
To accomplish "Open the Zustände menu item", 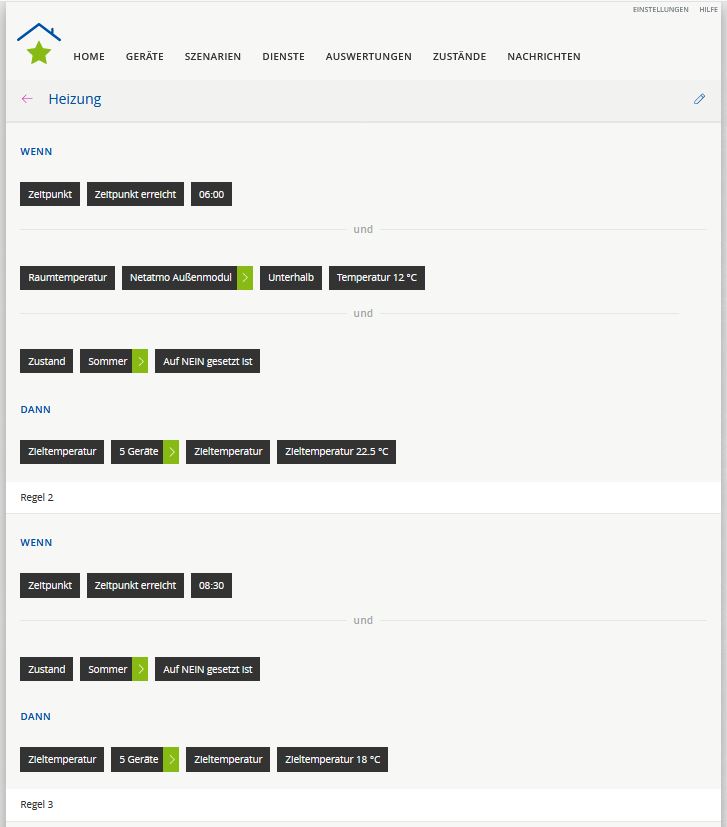I will (459, 57).
